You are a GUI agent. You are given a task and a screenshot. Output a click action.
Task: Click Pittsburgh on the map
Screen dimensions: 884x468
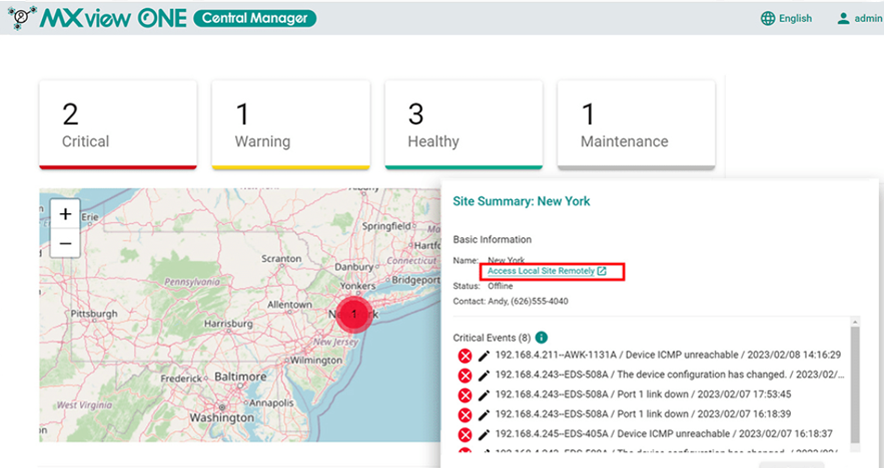[94, 314]
